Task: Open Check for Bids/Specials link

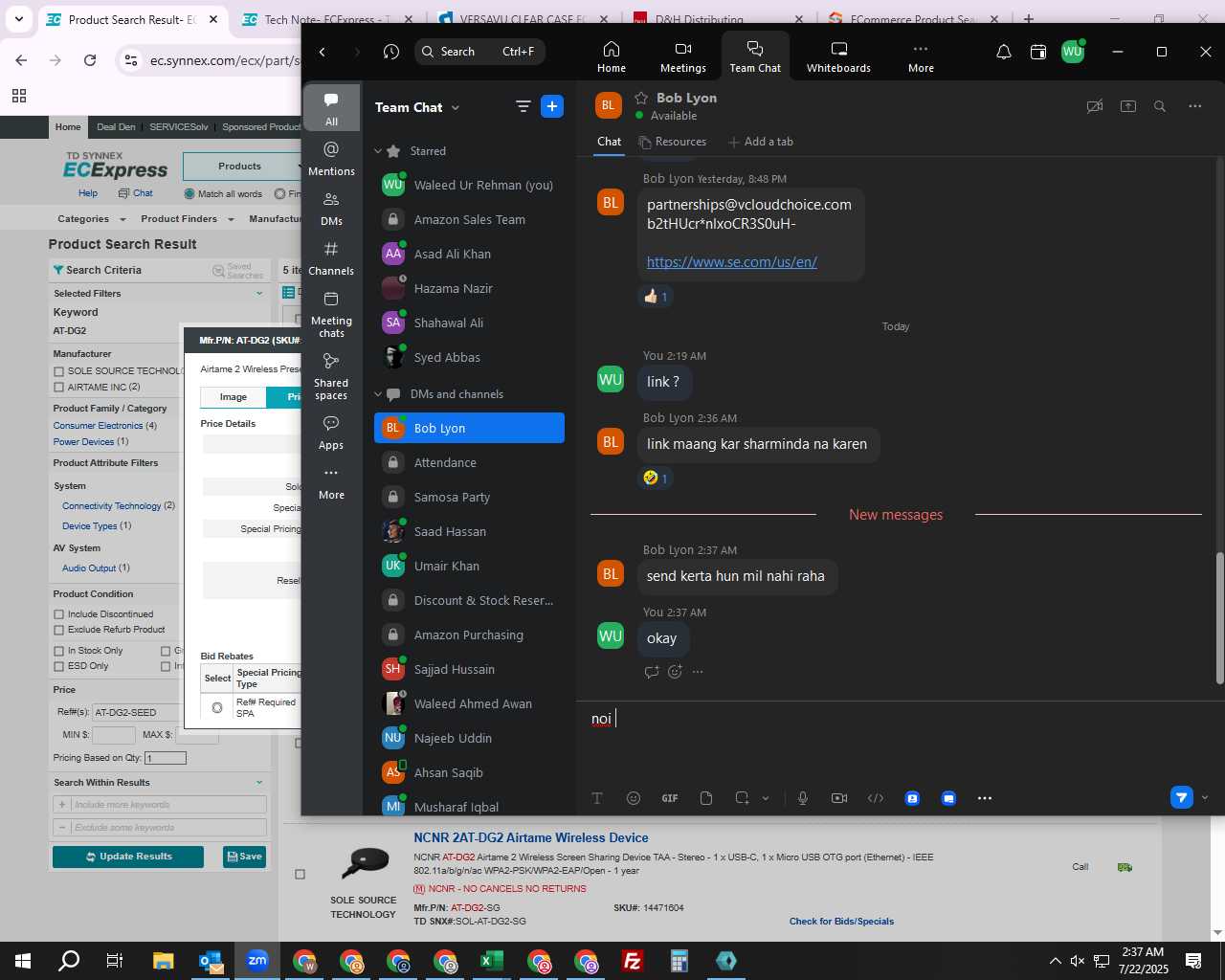Action: pos(841,922)
